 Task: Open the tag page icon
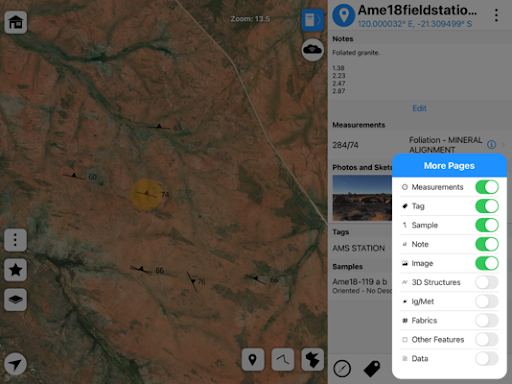[372, 369]
